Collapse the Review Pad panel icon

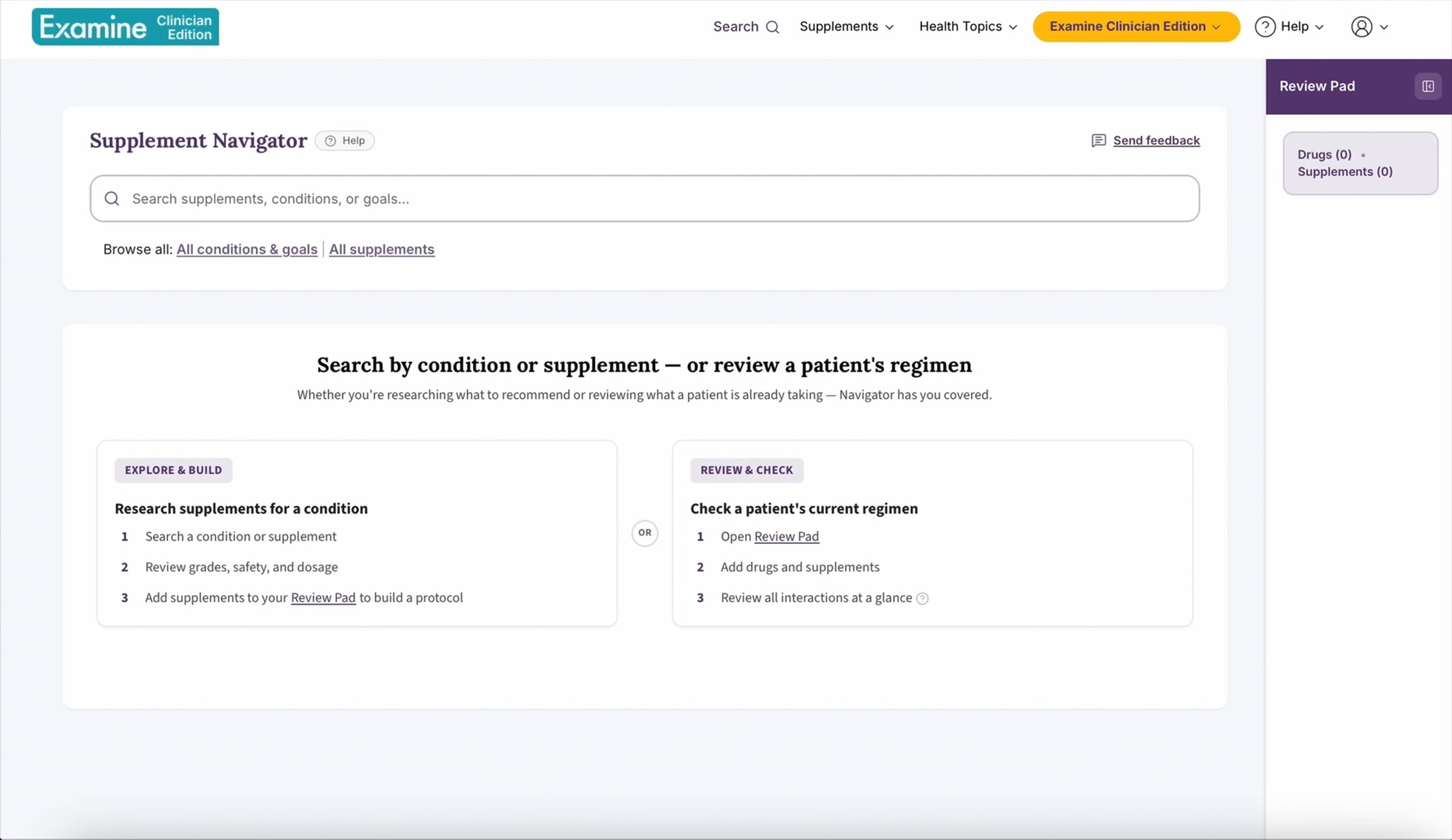(1428, 86)
